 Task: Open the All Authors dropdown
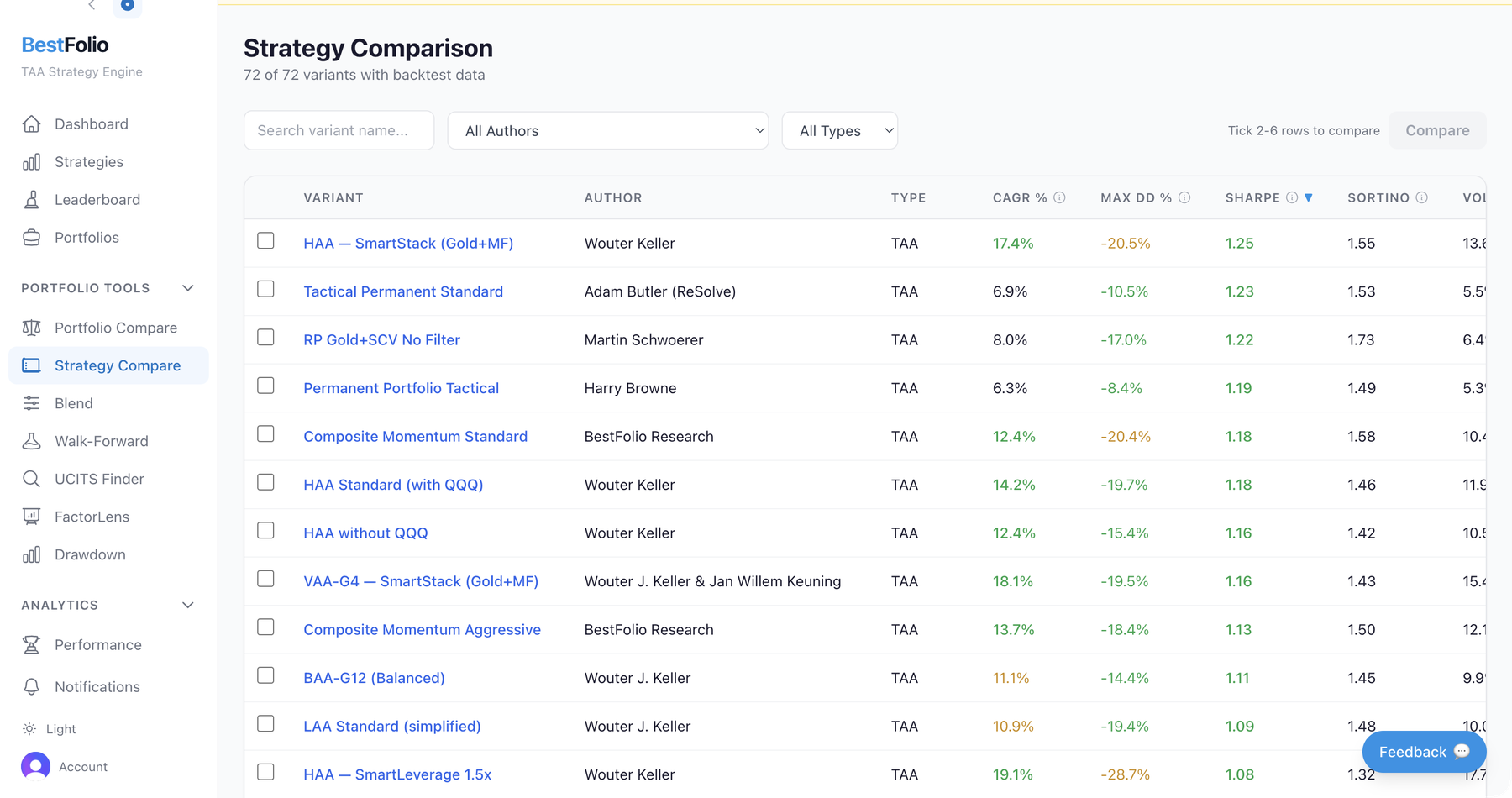(x=607, y=130)
